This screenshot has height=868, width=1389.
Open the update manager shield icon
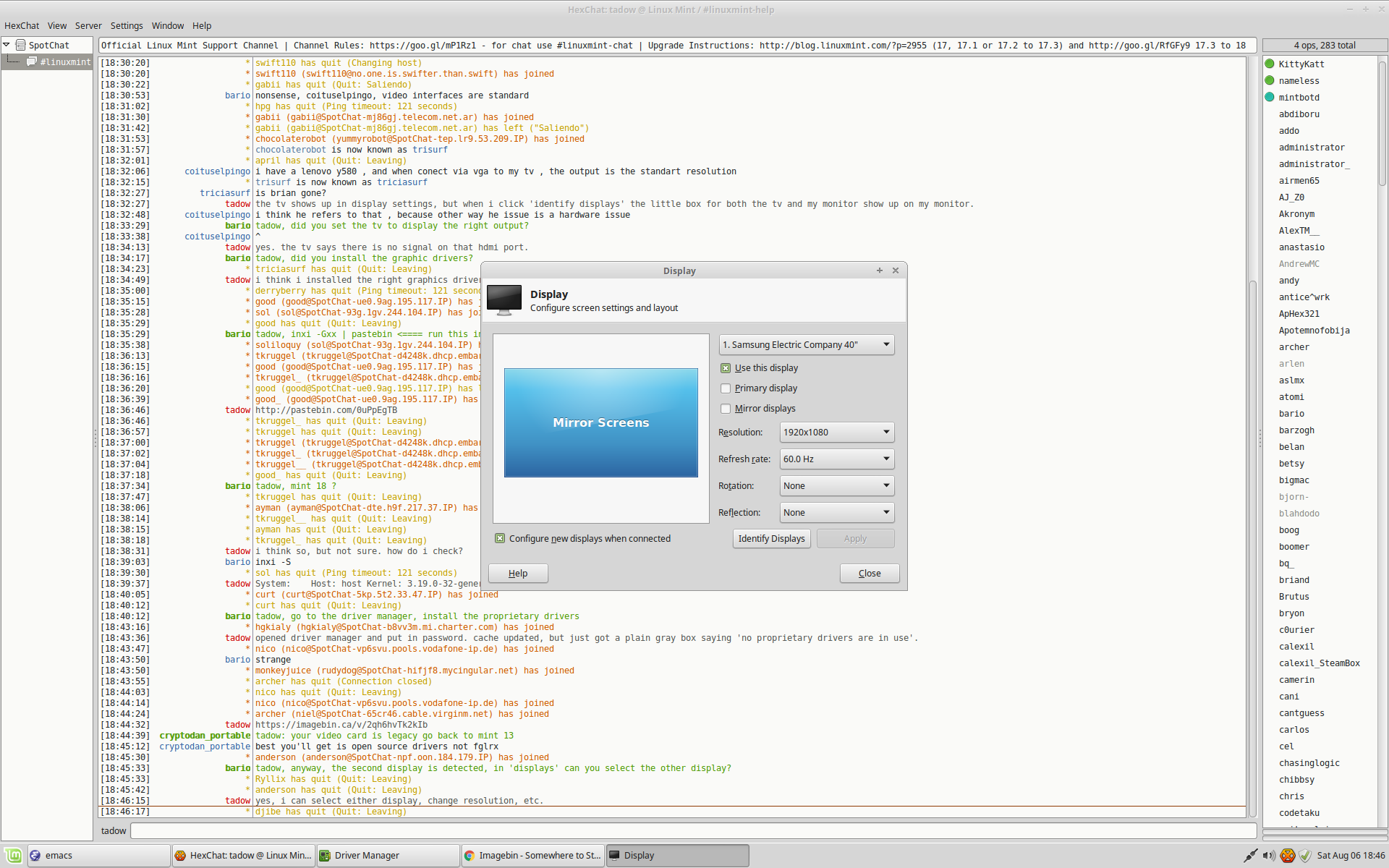tap(1305, 855)
